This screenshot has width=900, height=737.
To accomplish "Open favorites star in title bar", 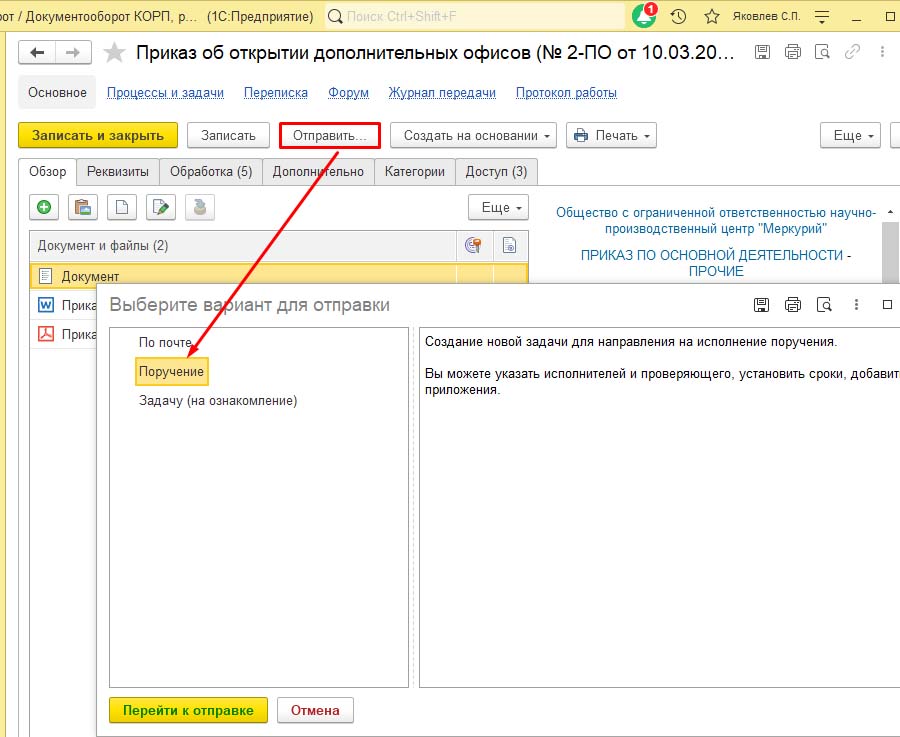I will (x=711, y=17).
